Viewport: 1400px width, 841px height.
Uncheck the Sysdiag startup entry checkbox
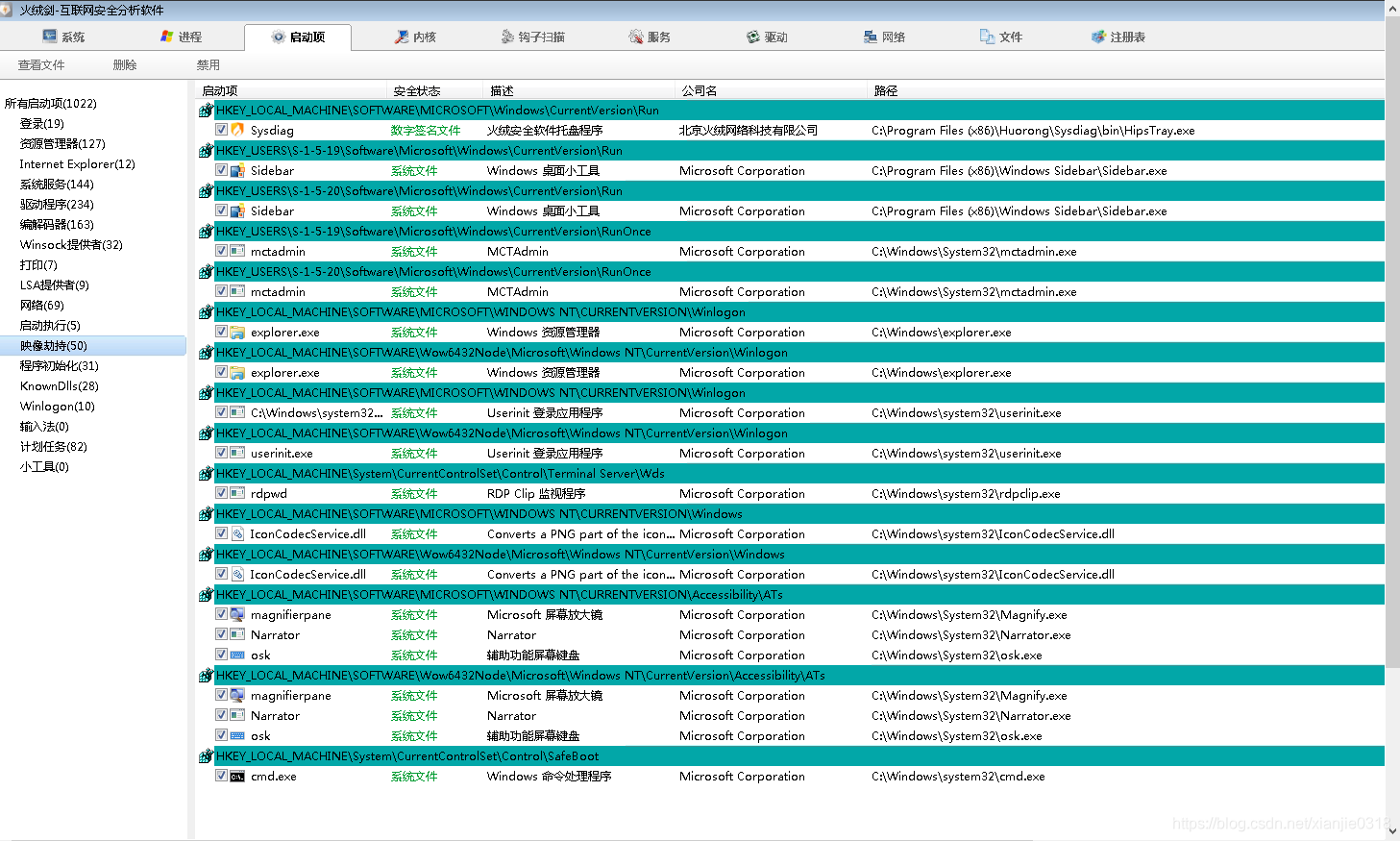[x=221, y=130]
